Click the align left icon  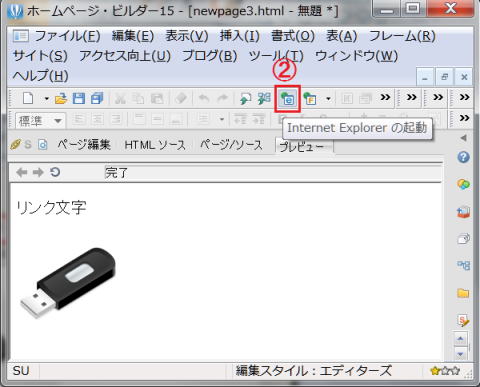click(x=79, y=119)
